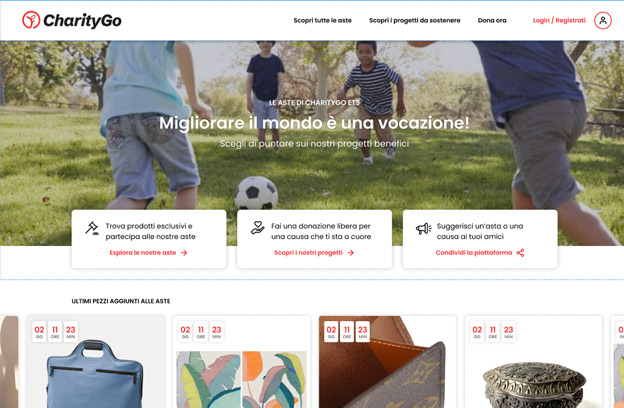Screen dimensions: 624x408
Task: Open the tropical leaves prints auction
Action: tap(242, 362)
